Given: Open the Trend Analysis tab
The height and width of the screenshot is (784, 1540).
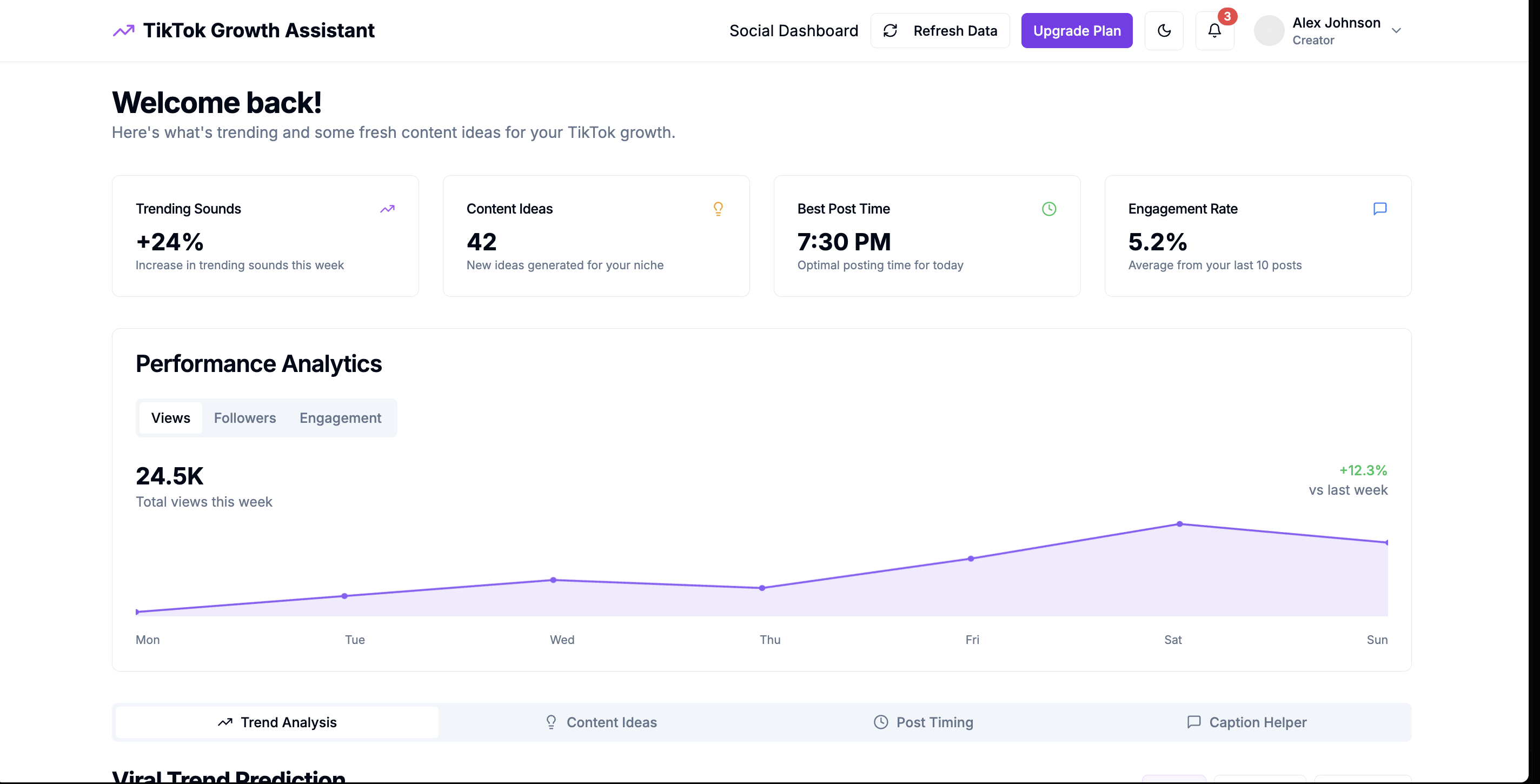Looking at the screenshot, I should 277,722.
